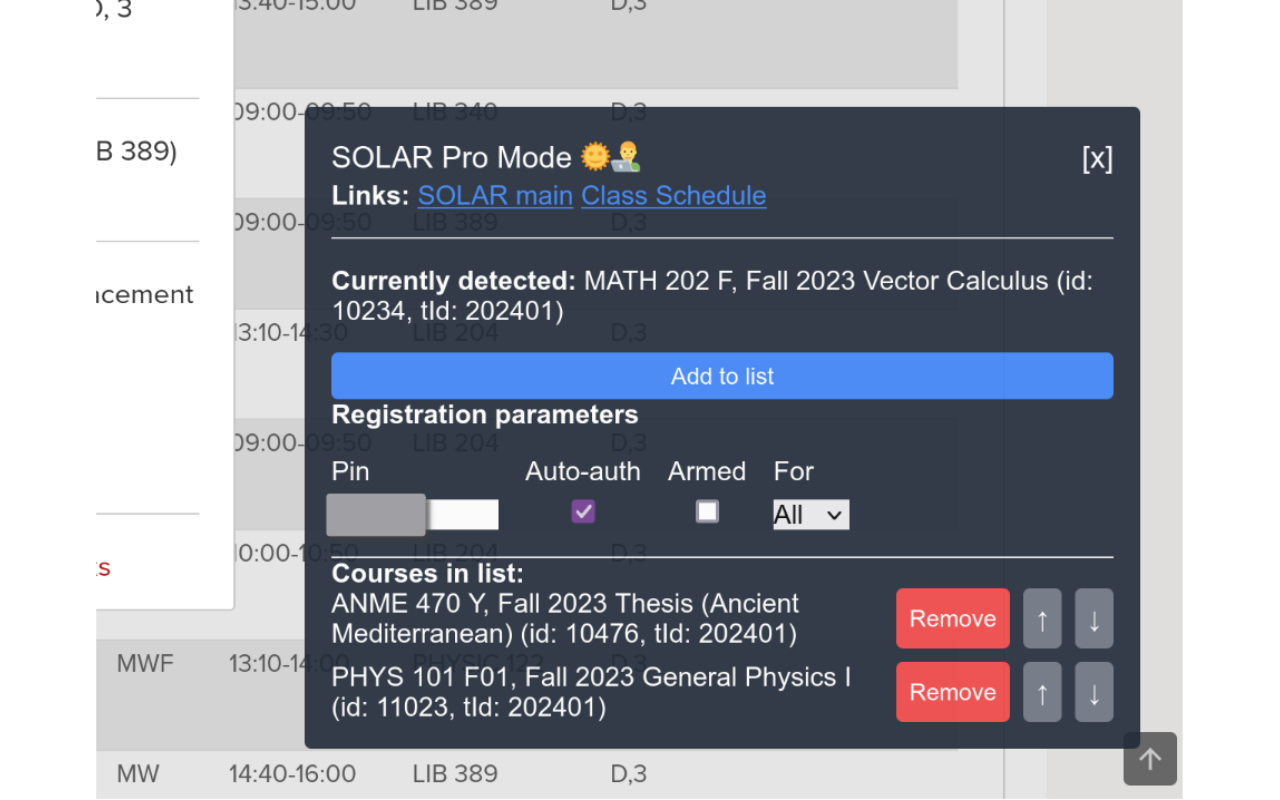This screenshot has width=1280, height=800.
Task: Uncheck the Auto-auth checkbox
Action: 583,512
